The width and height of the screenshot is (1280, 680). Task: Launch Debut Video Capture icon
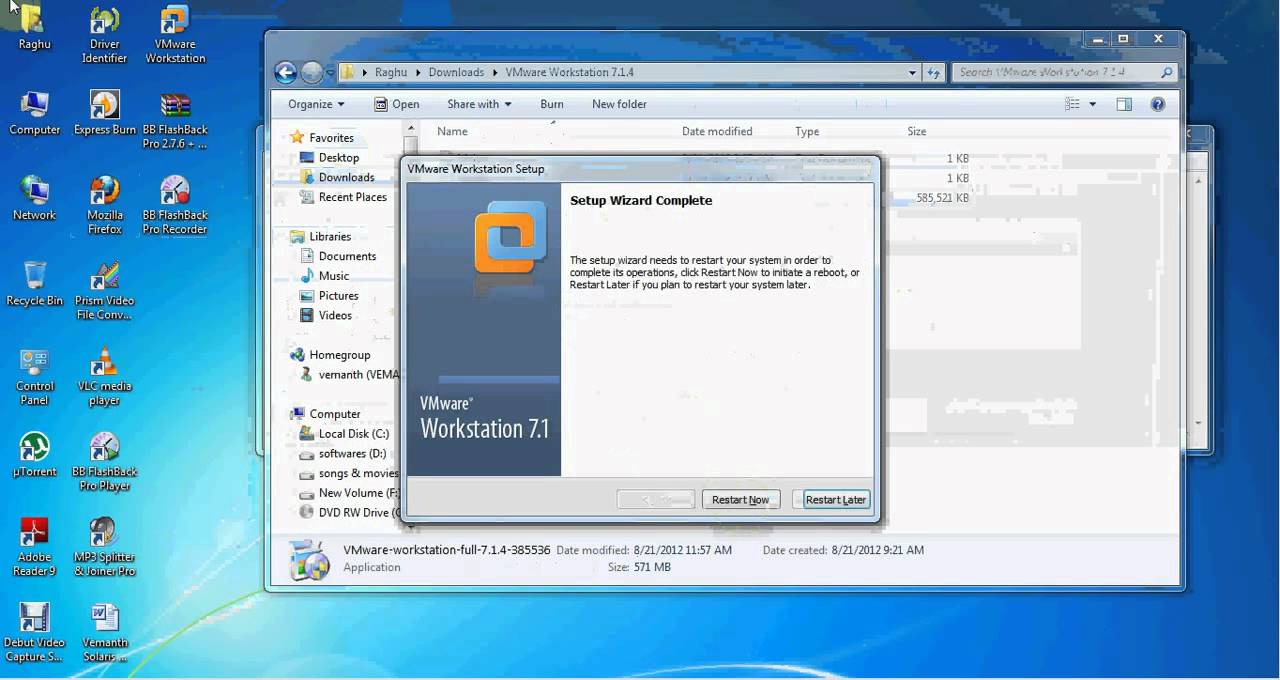(34, 633)
